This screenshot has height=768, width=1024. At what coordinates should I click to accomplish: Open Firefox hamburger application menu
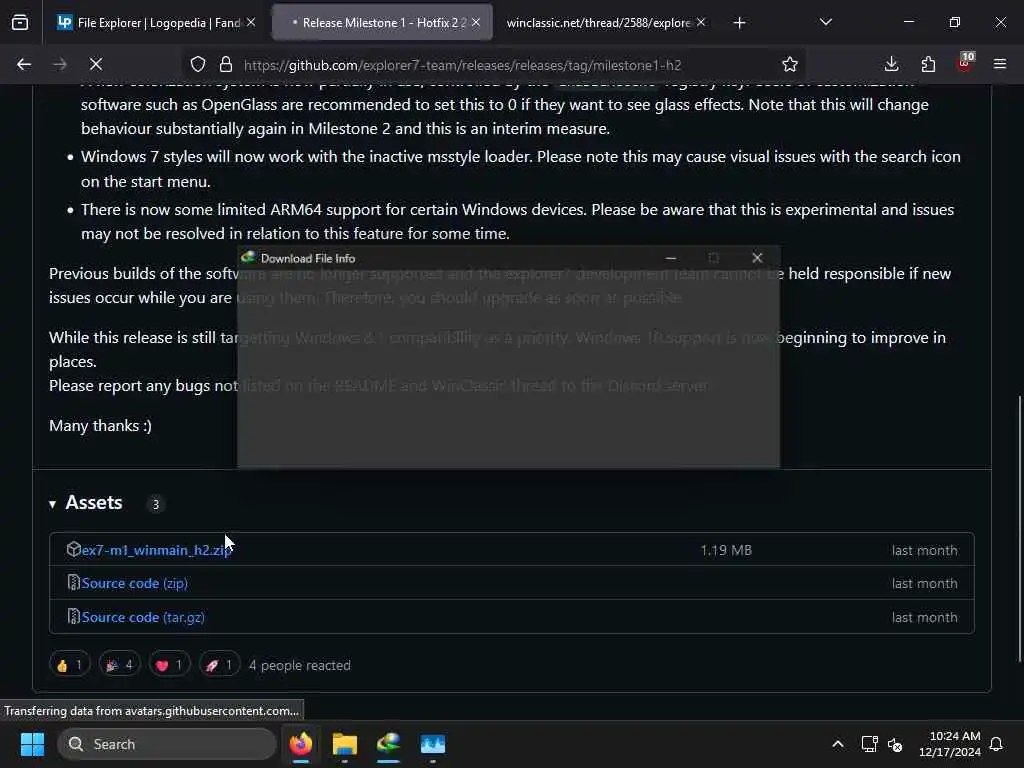click(1000, 64)
